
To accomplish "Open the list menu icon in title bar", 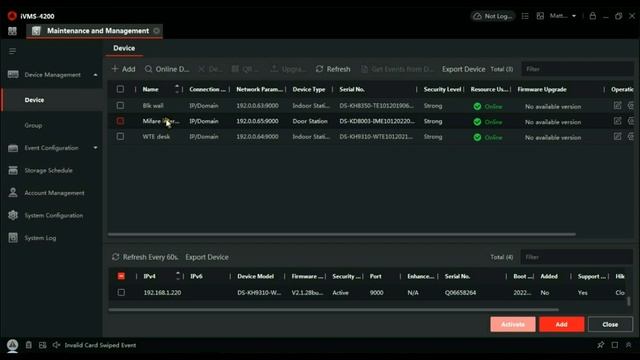I will 525,16.
